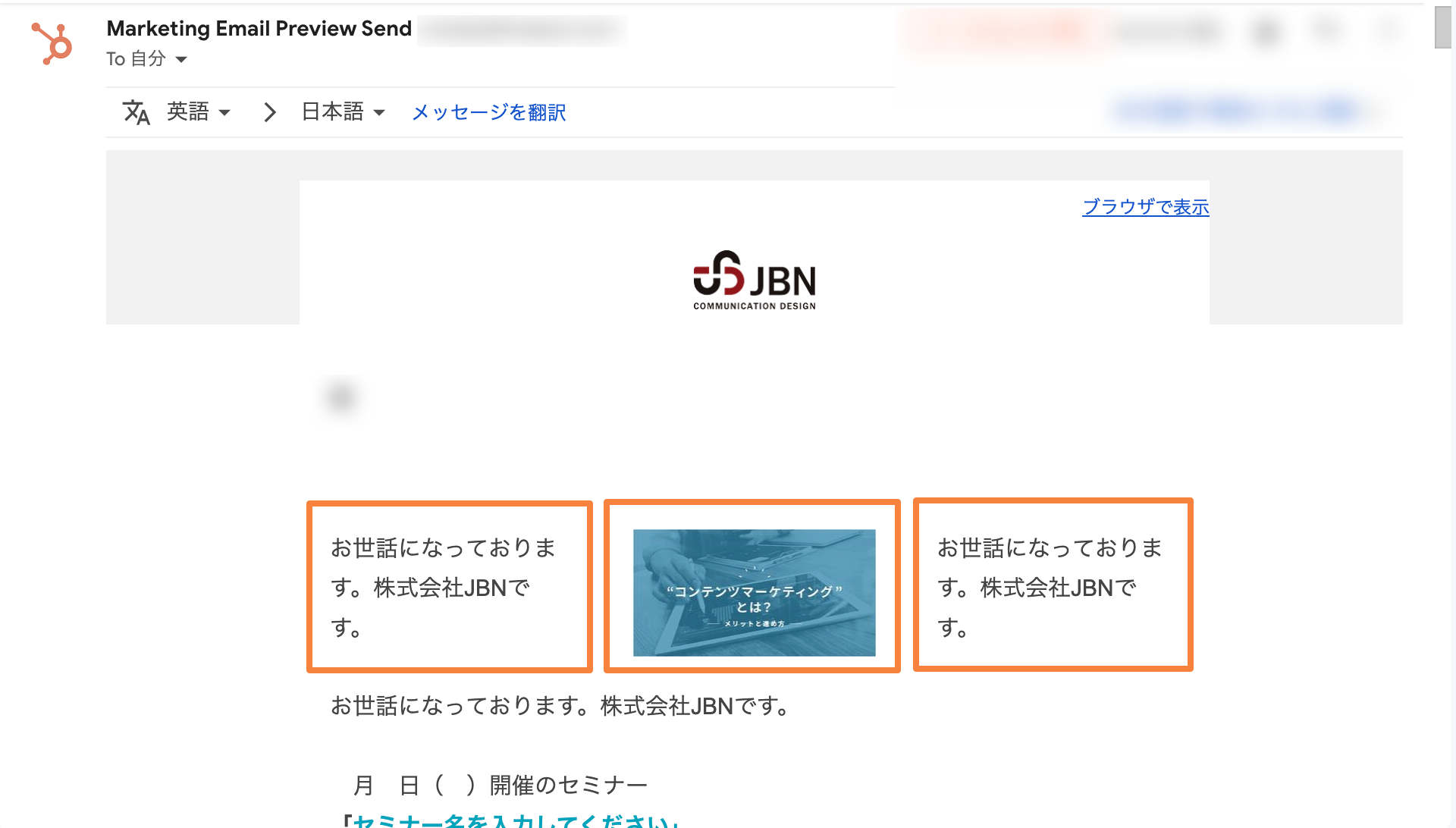
Task: Expand the 'To 自分' recipient details arrow
Action: click(181, 59)
